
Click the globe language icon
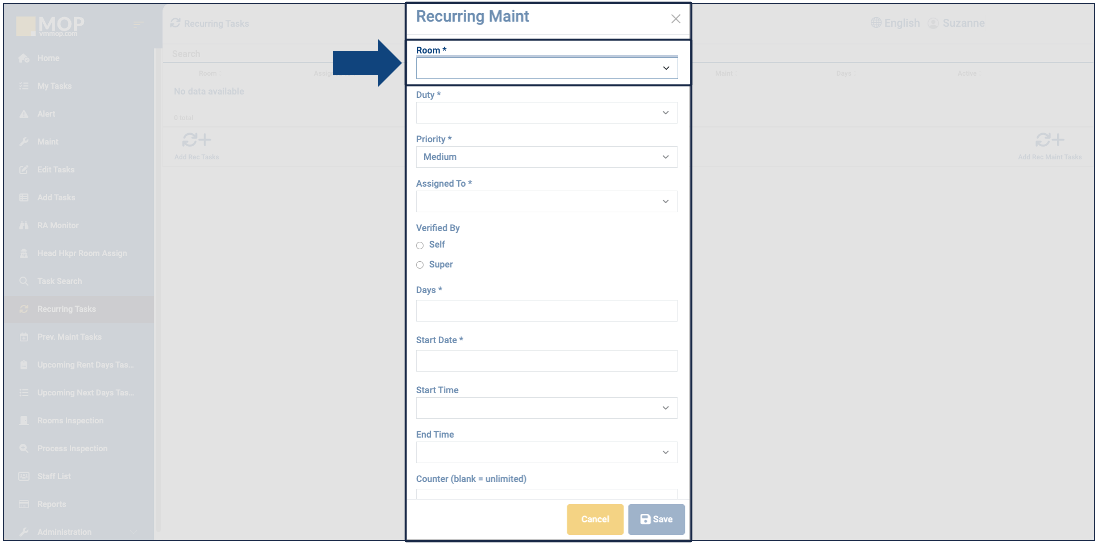click(876, 23)
